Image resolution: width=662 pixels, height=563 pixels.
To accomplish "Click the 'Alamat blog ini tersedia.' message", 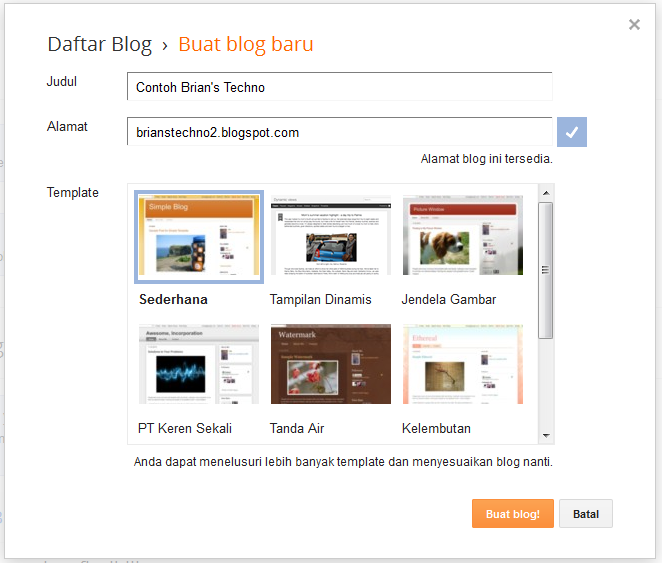I will pos(486,159).
